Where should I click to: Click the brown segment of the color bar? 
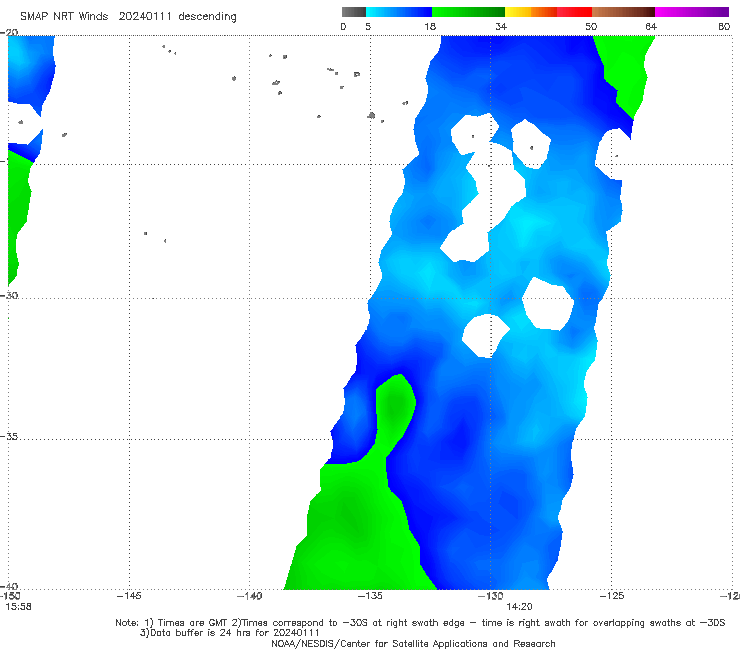tap(623, 12)
